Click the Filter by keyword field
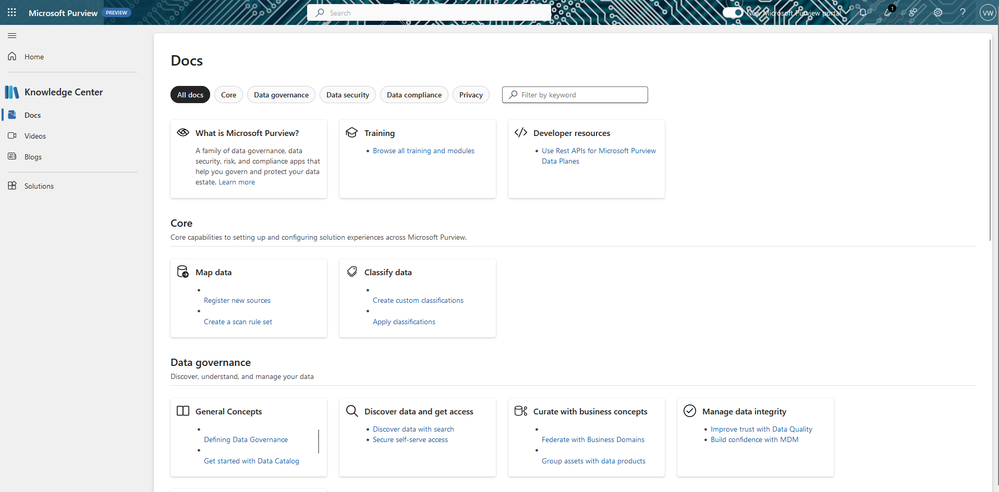This screenshot has height=492, width=999. tap(575, 95)
